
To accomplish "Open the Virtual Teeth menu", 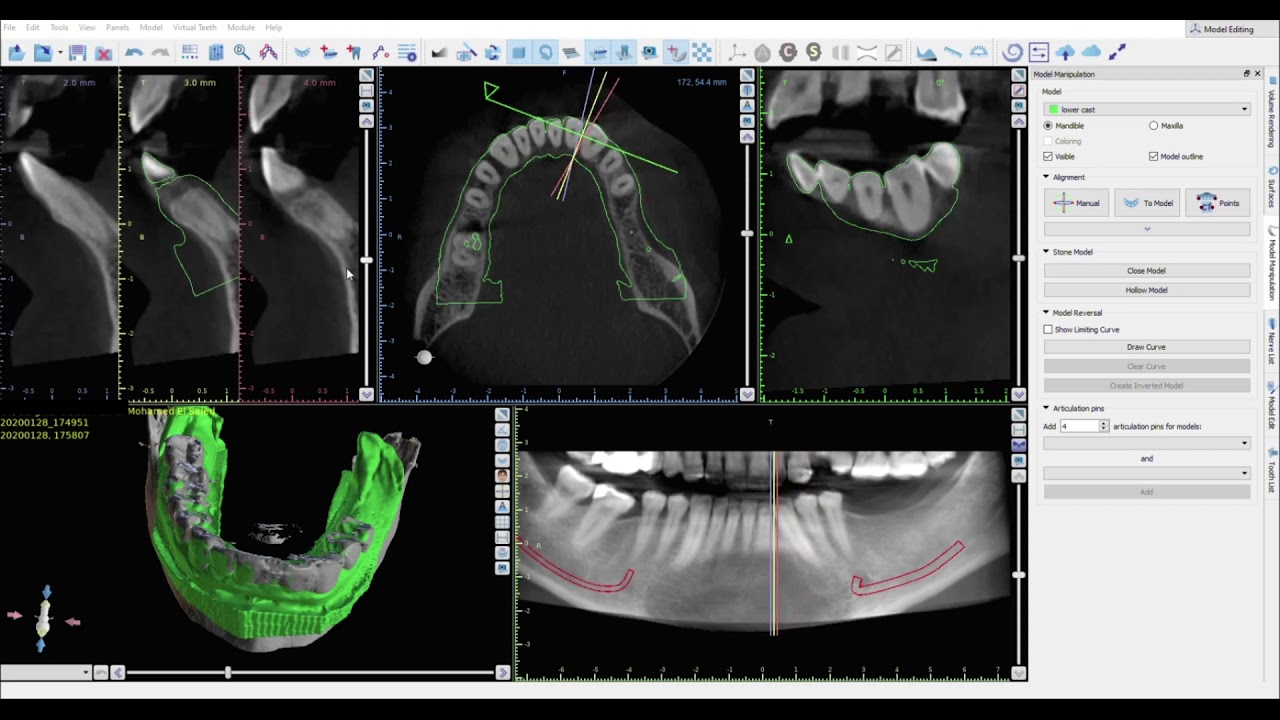I will coord(194,27).
